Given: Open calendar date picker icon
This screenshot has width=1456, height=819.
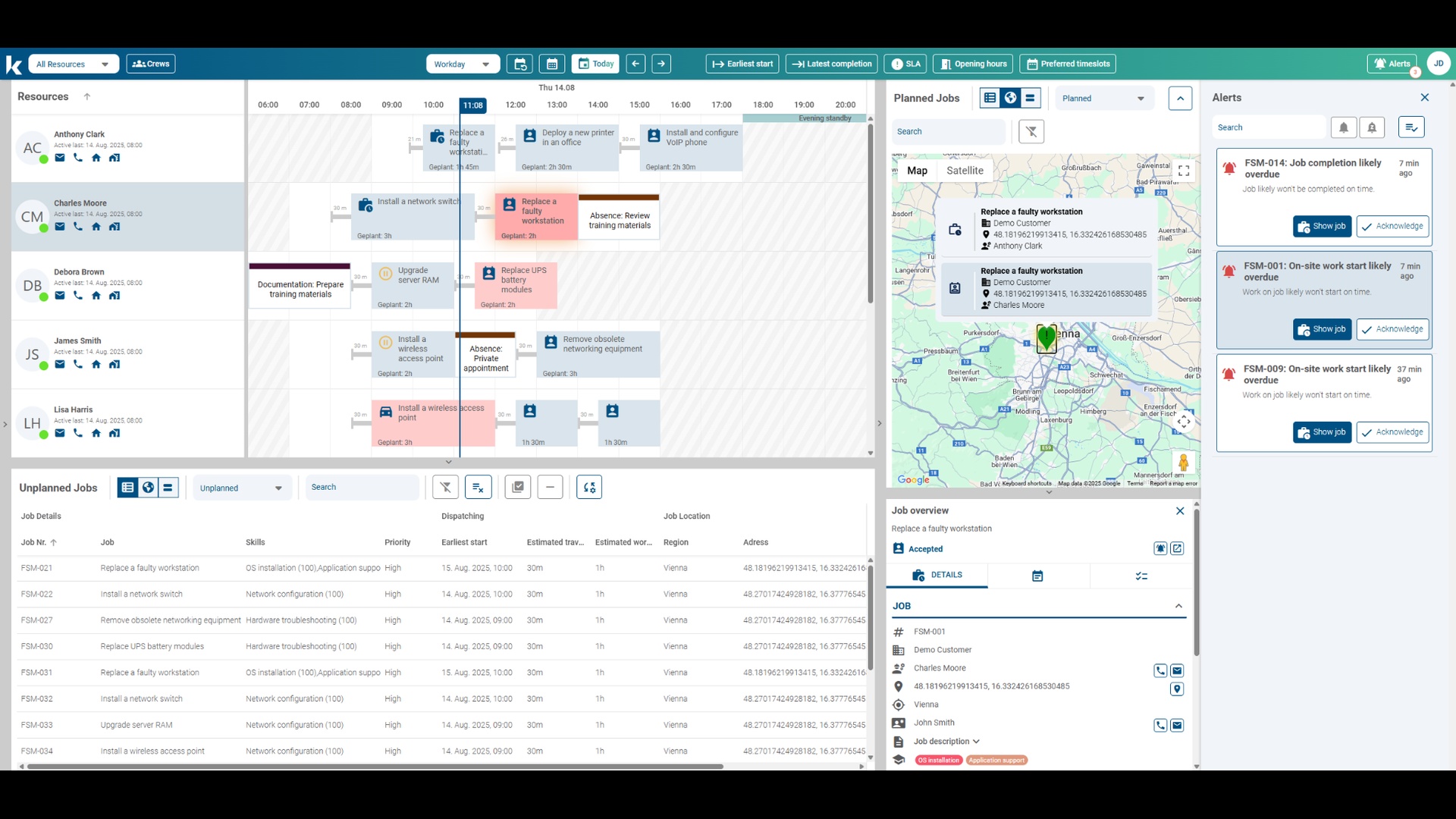Looking at the screenshot, I should tap(552, 64).
